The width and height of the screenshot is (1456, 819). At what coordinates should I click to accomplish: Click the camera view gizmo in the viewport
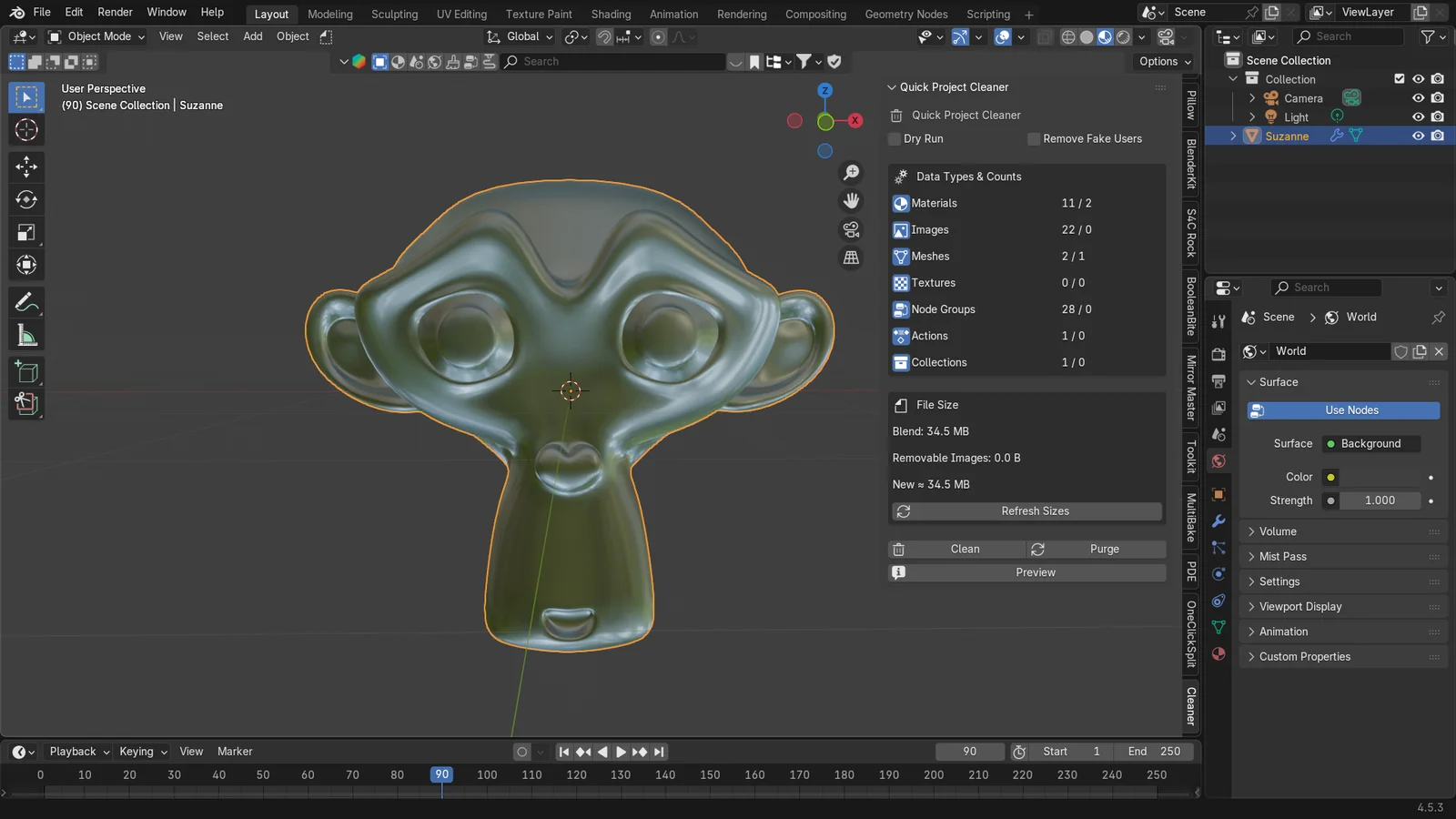(851, 229)
